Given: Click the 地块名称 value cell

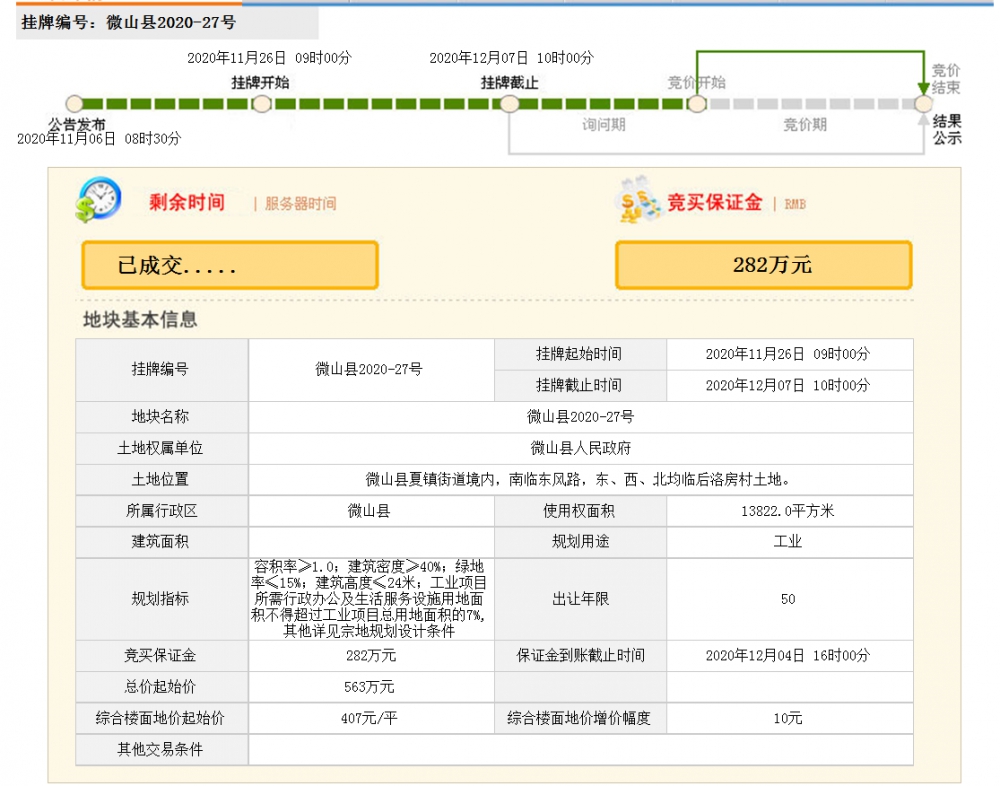Looking at the screenshot, I should tap(580, 417).
